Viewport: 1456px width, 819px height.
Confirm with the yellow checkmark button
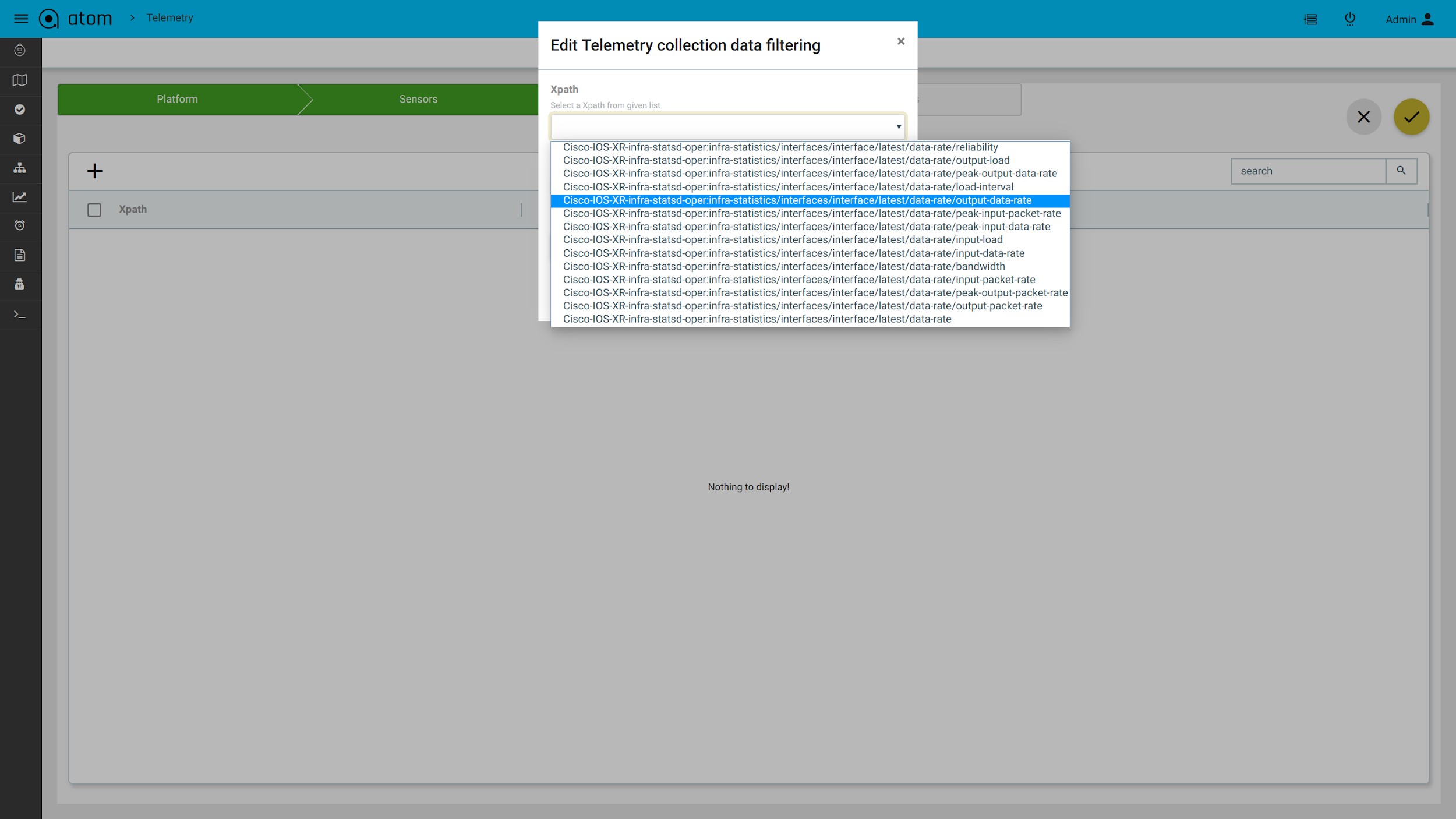pyautogui.click(x=1411, y=117)
